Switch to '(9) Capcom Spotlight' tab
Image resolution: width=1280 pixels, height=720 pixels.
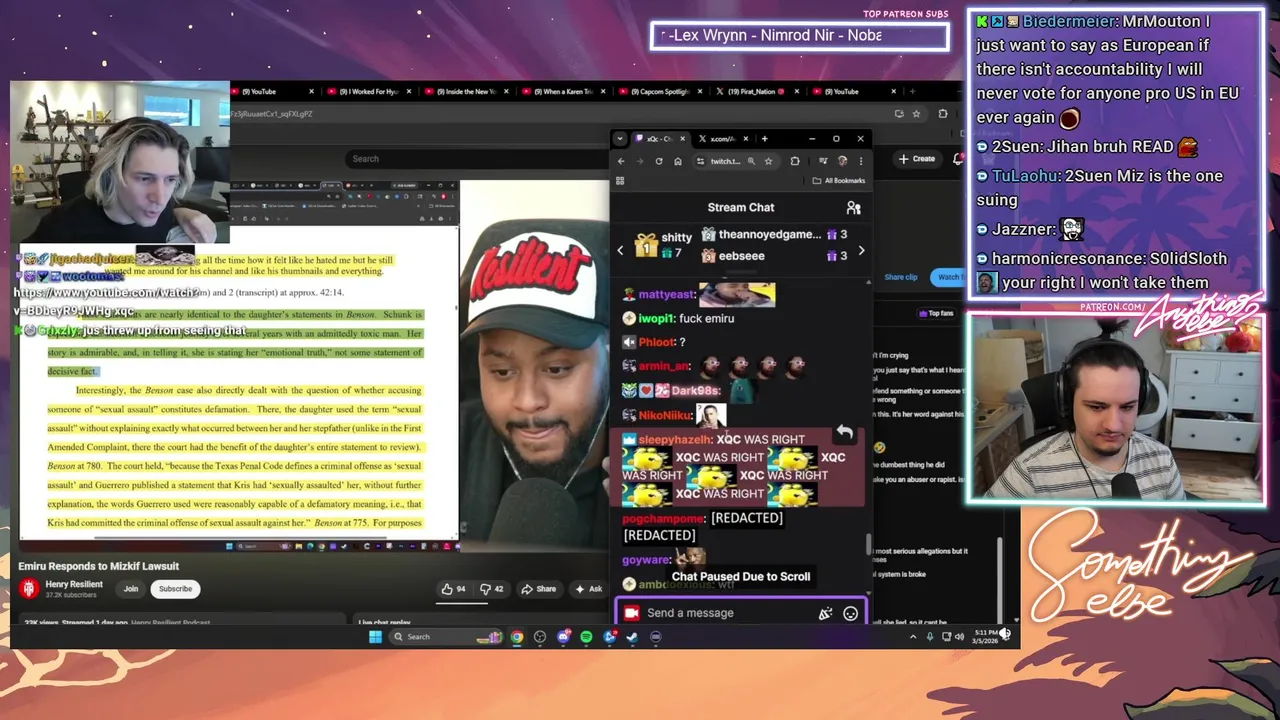660,92
